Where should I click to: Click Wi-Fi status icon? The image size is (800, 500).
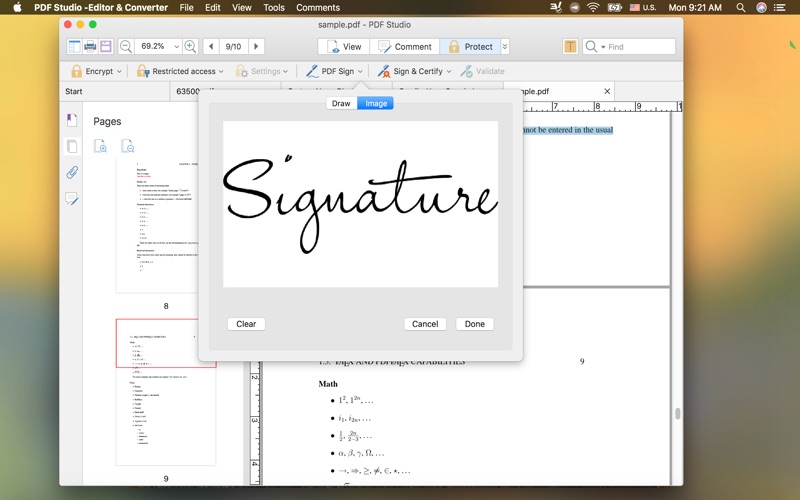point(593,7)
